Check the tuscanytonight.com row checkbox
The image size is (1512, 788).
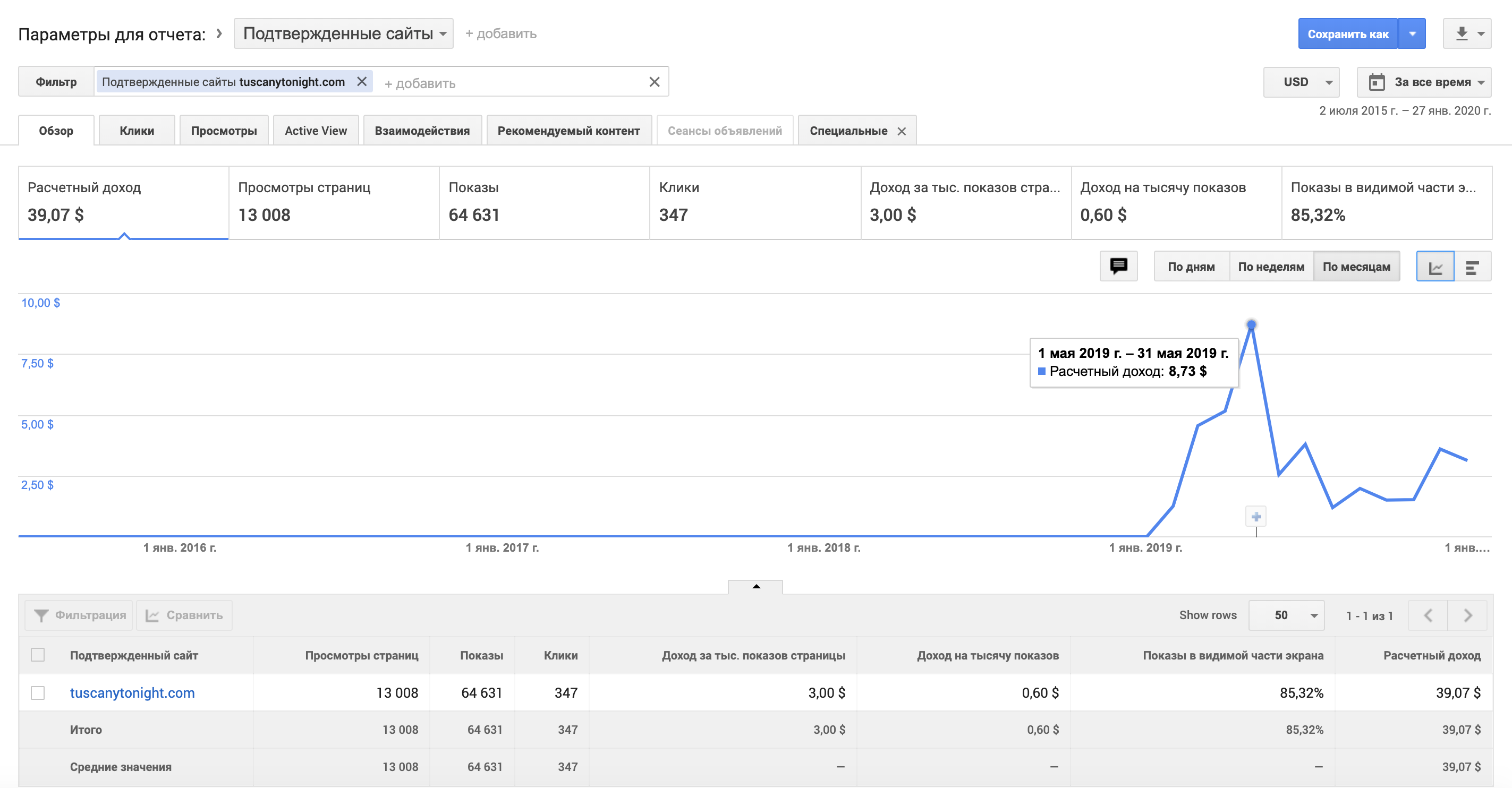[38, 693]
